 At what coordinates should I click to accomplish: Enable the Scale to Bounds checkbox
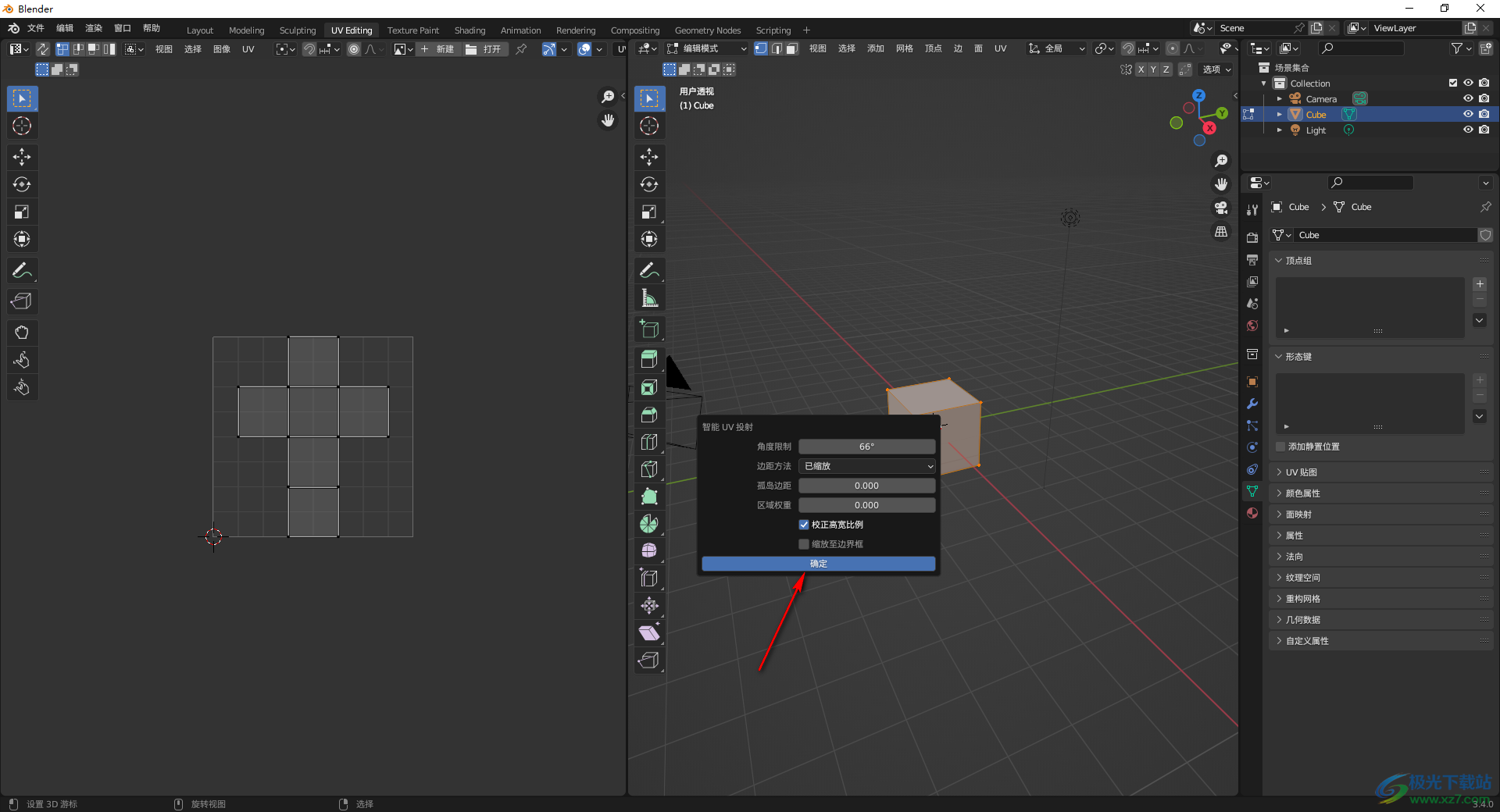point(804,544)
